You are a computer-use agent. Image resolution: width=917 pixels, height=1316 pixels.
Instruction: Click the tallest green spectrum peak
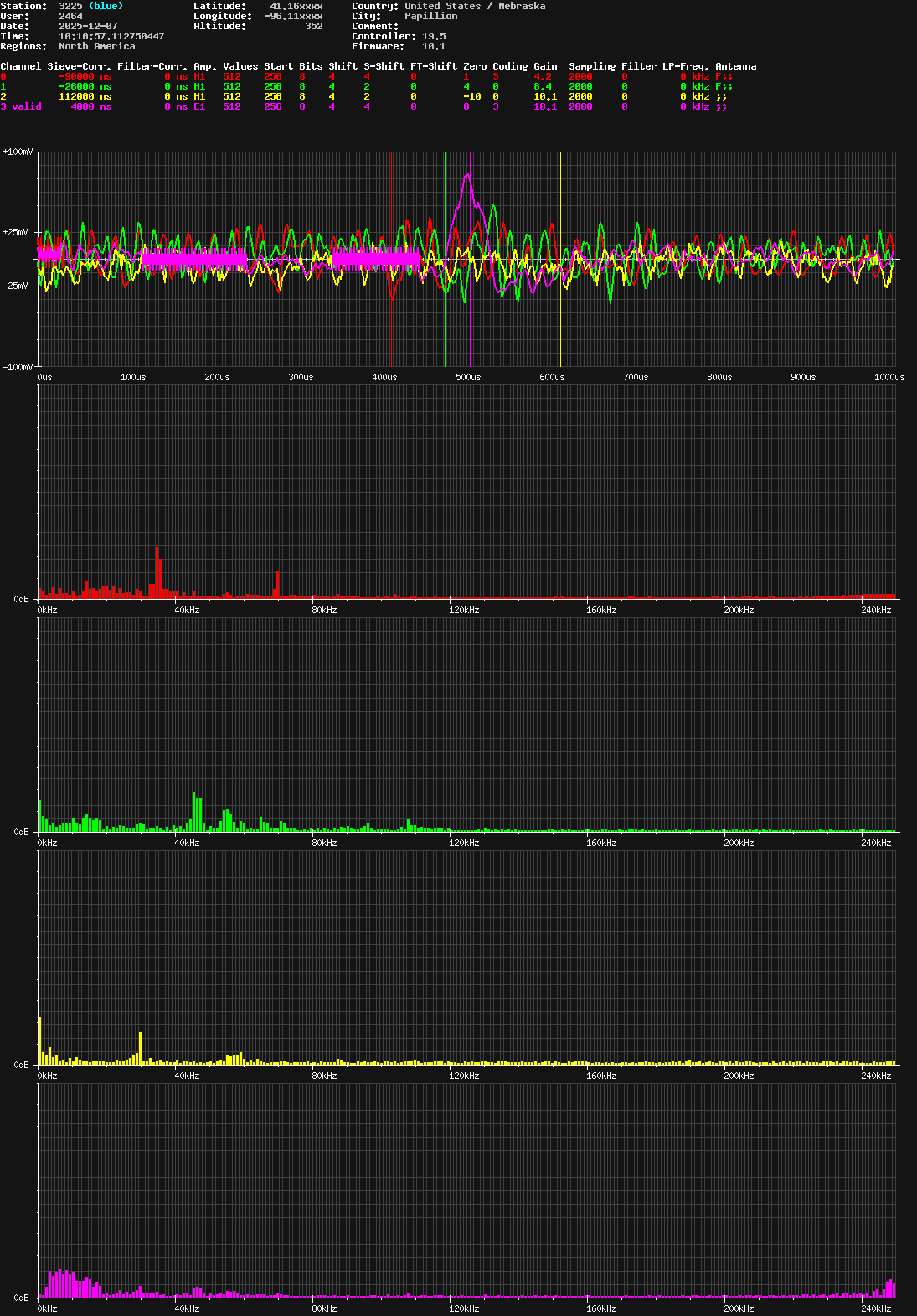pos(194,812)
